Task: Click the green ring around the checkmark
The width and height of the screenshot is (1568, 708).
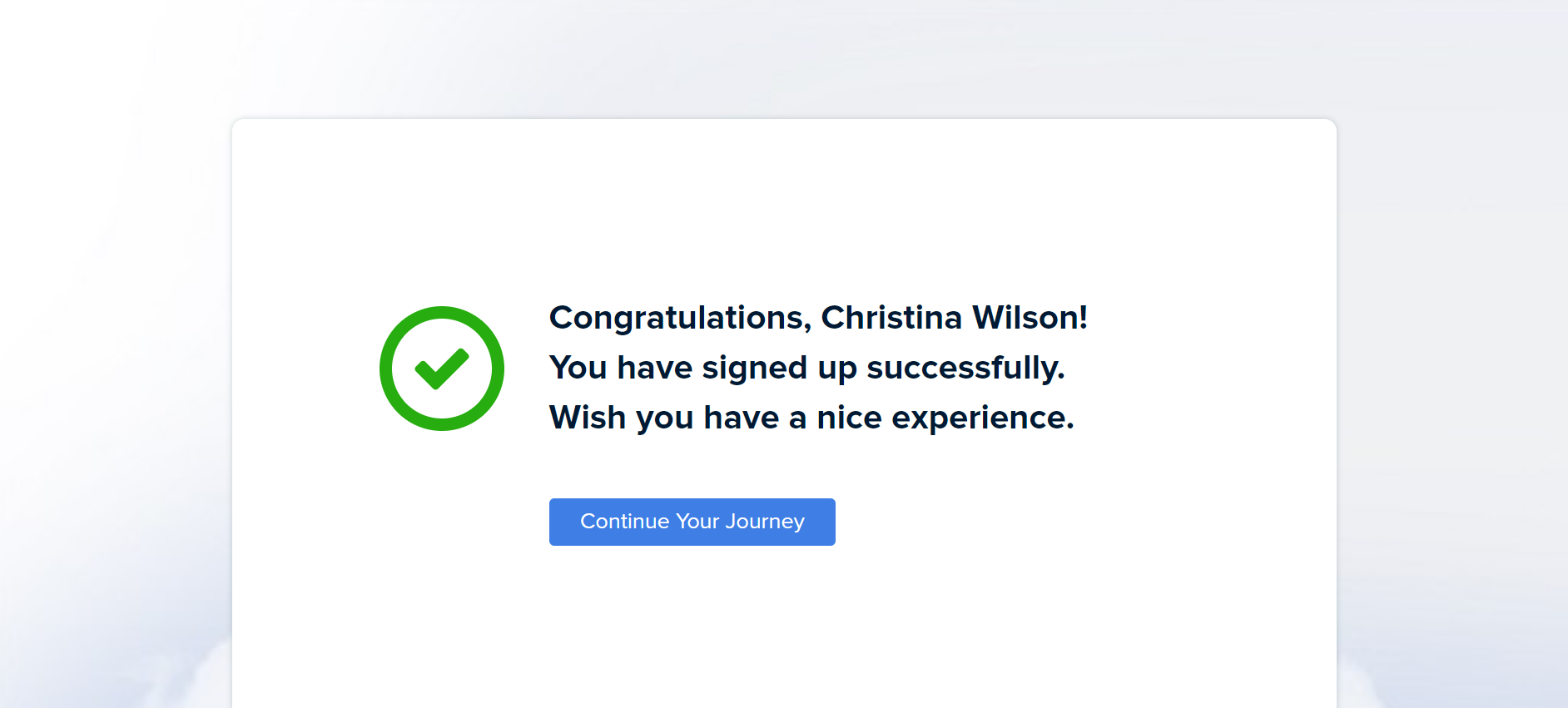Action: (x=386, y=369)
